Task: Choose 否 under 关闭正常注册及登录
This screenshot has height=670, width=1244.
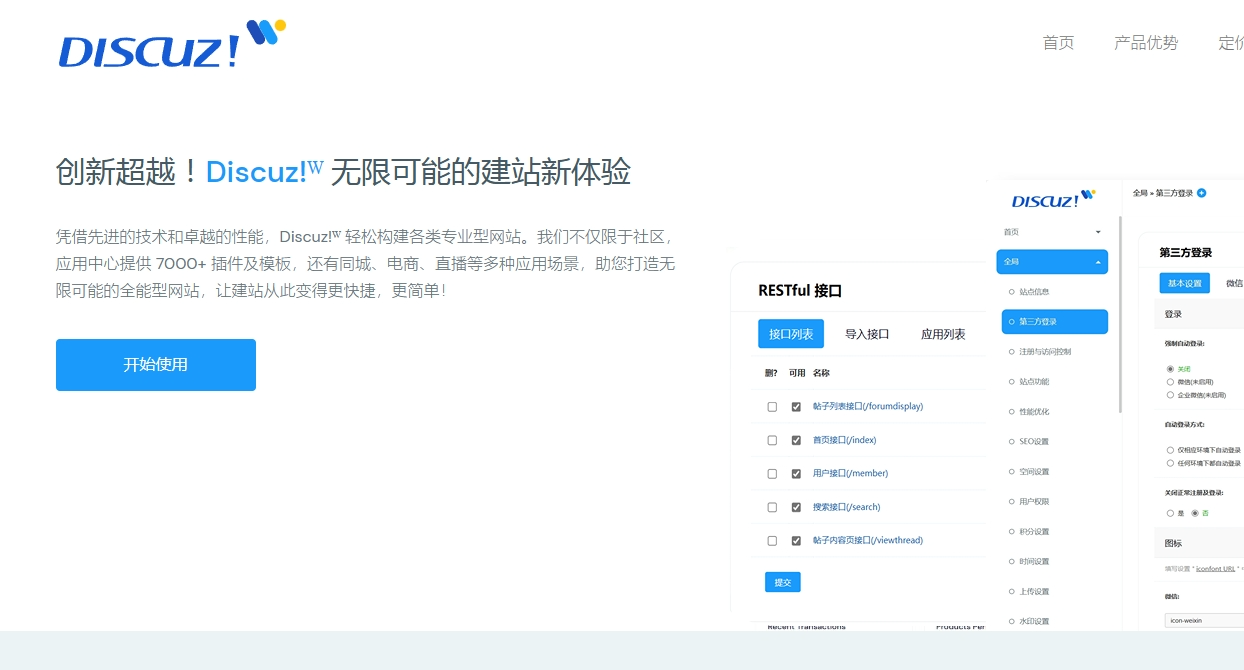Action: pyautogui.click(x=1194, y=513)
